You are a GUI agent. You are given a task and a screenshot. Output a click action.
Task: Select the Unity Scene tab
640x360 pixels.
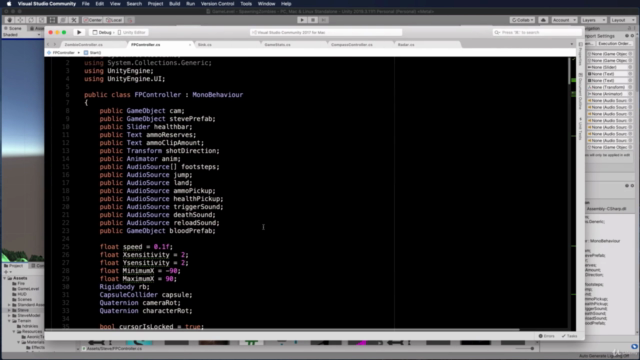point(13,29)
